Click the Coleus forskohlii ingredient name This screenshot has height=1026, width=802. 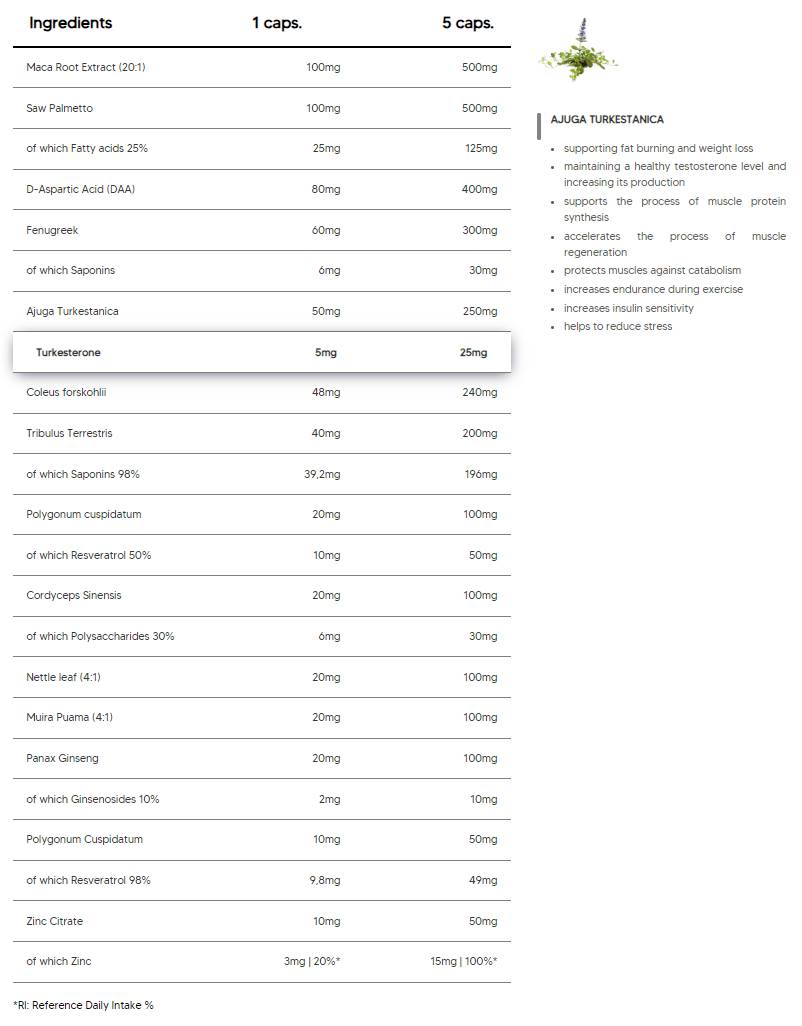[x=66, y=392]
